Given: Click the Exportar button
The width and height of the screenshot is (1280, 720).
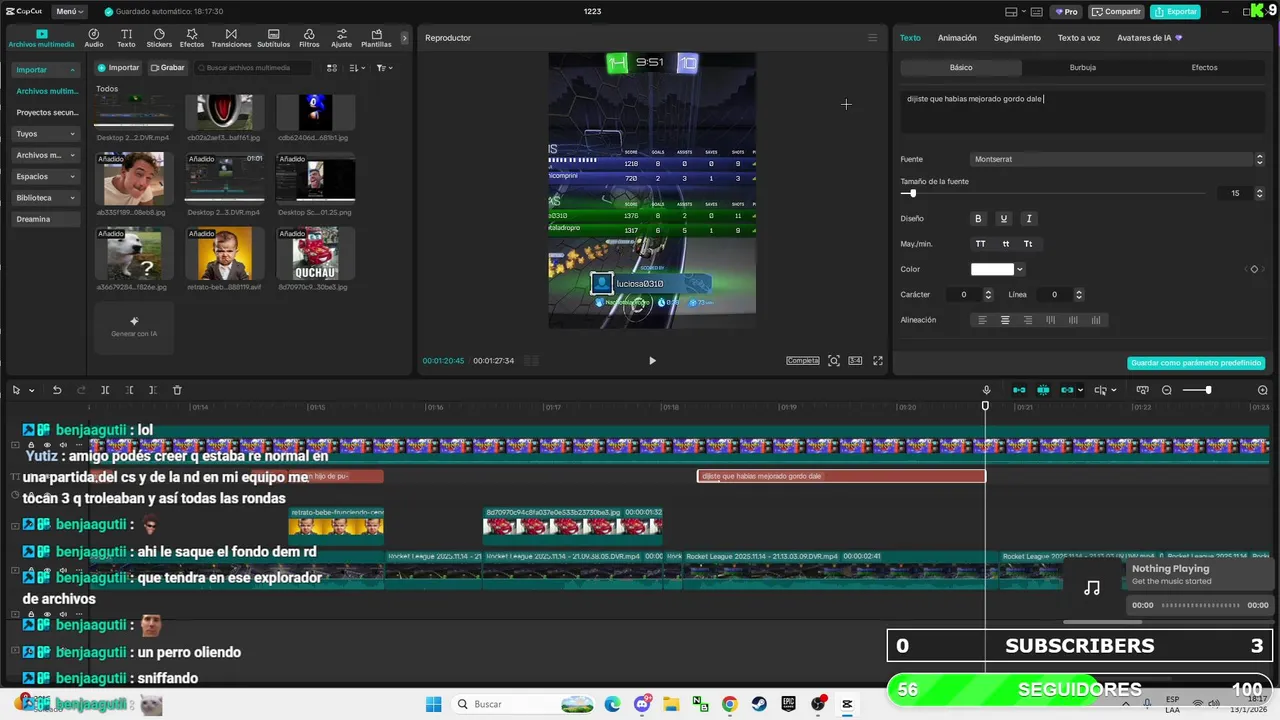Looking at the screenshot, I should click(x=1175, y=12).
